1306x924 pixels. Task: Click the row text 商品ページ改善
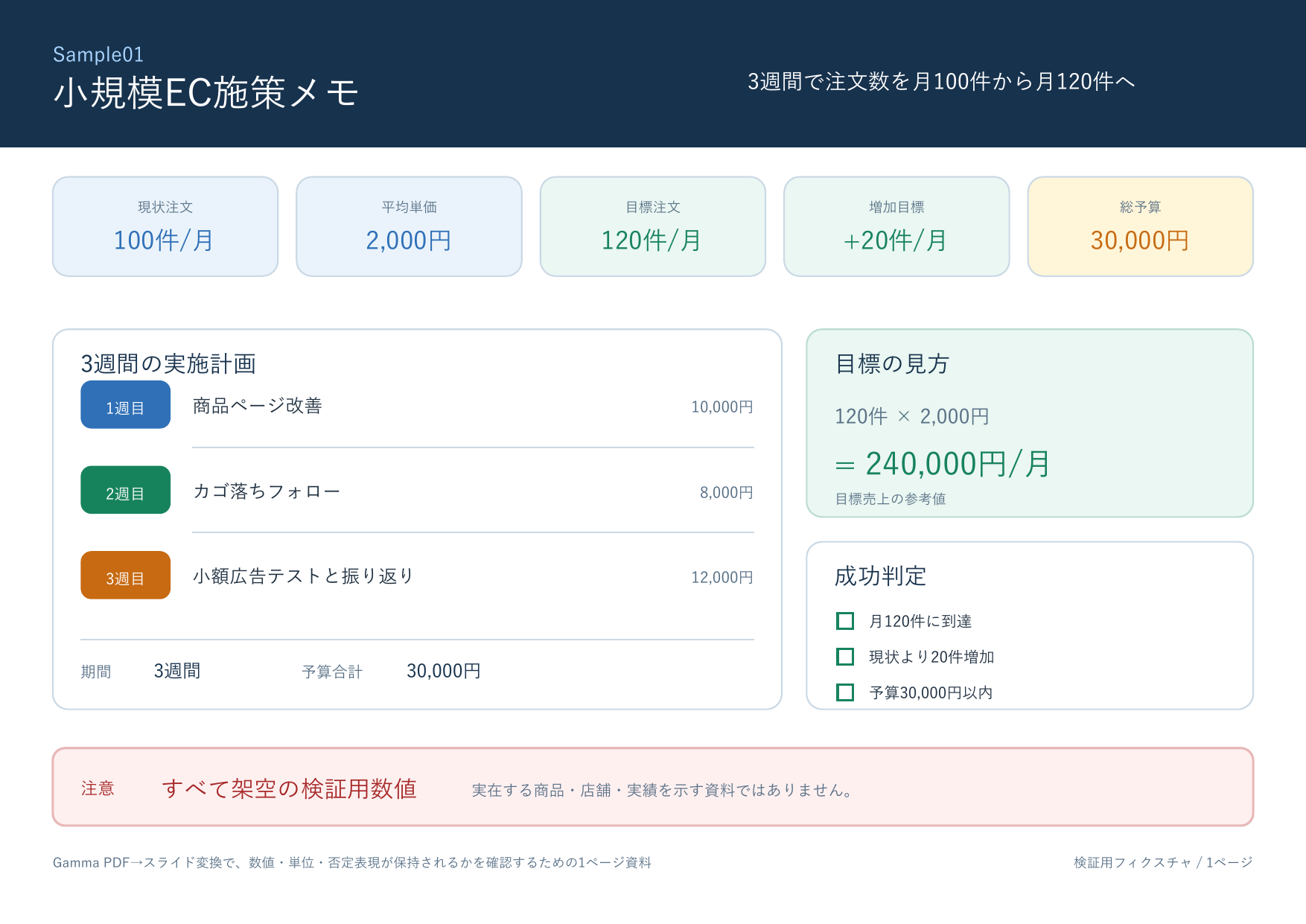click(x=258, y=406)
